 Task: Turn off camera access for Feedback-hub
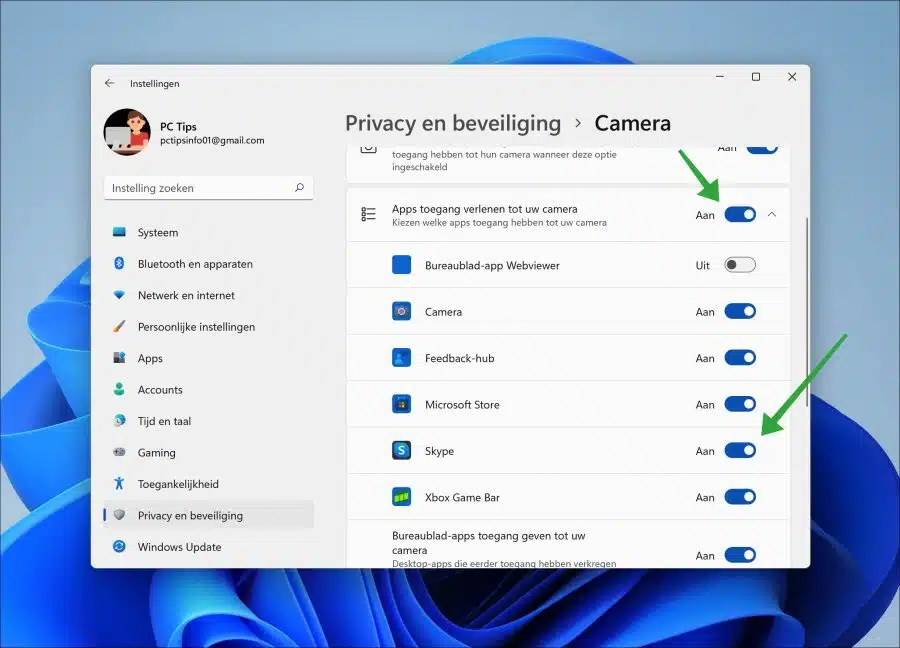pos(740,358)
